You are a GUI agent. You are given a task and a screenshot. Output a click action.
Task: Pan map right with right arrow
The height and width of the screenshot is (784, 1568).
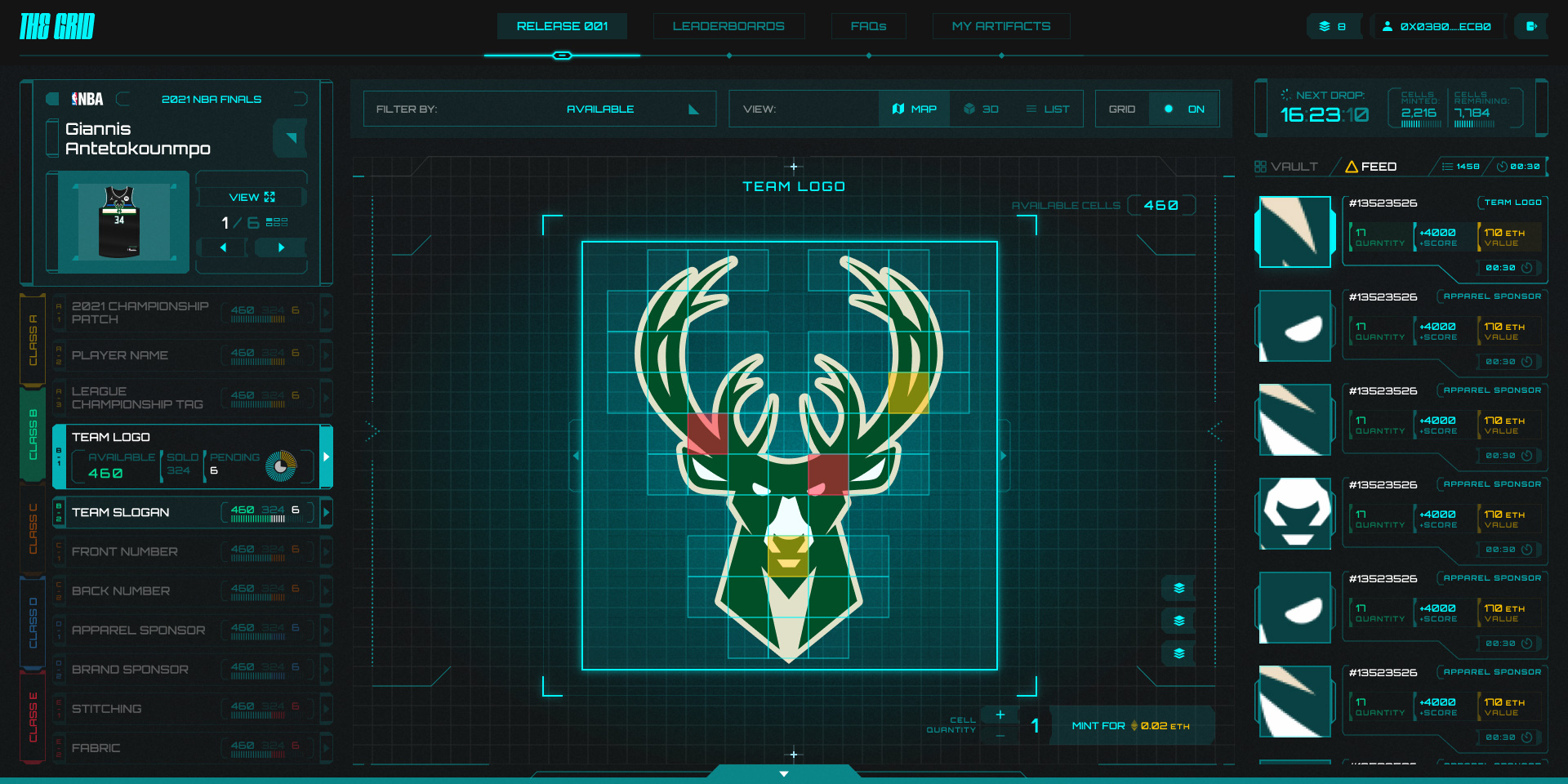[1004, 456]
